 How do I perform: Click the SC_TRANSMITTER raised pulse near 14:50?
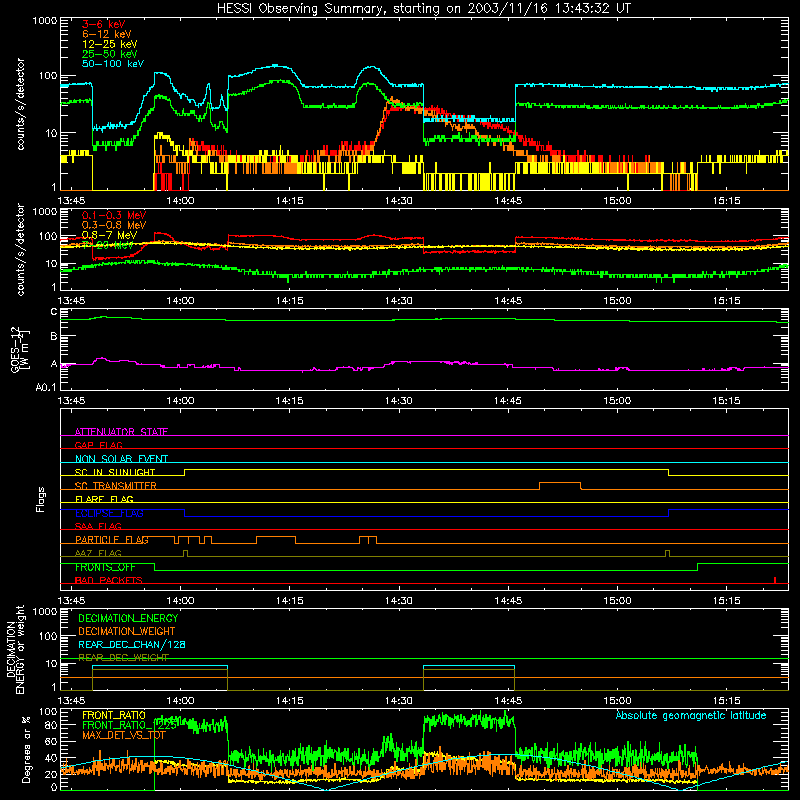pyautogui.click(x=560, y=486)
